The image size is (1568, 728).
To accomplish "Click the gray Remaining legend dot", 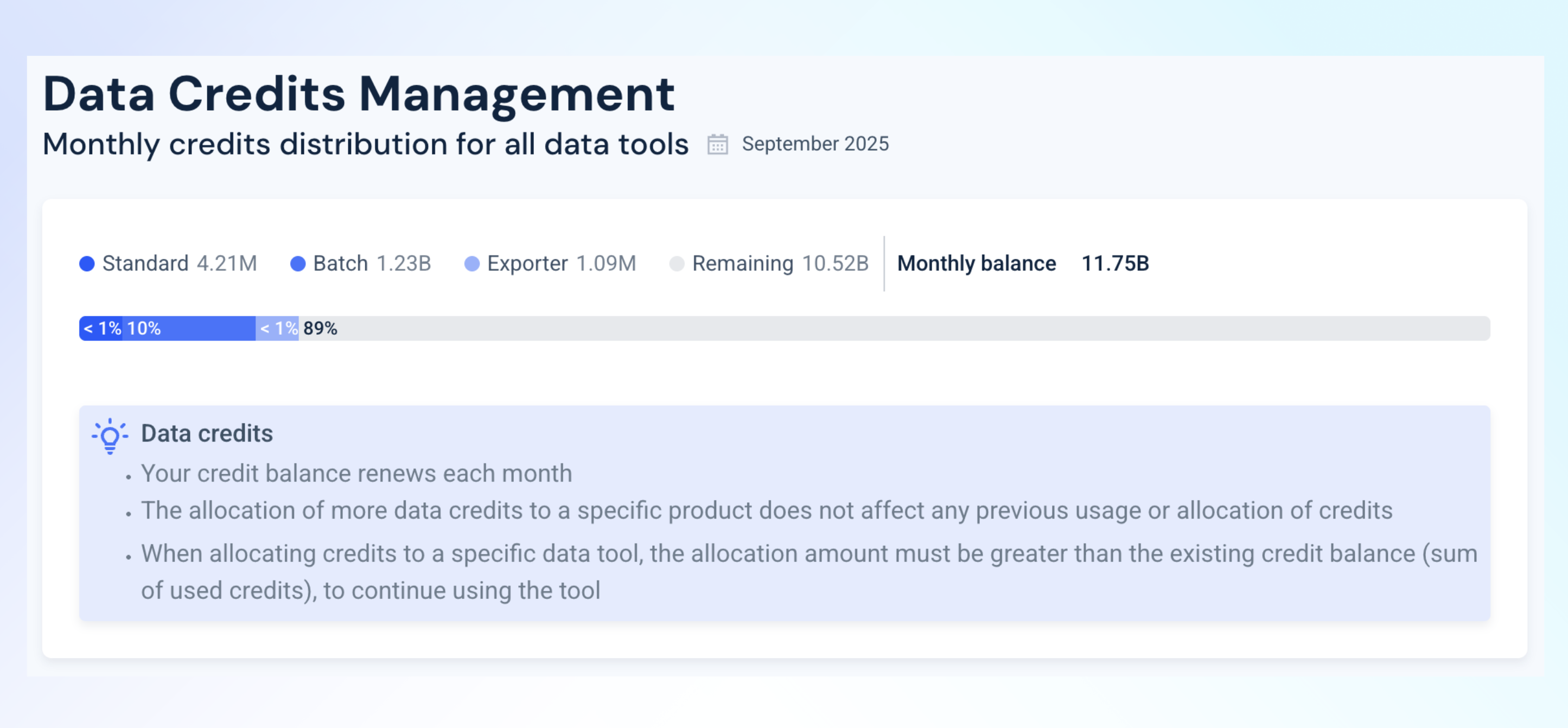I will click(677, 264).
